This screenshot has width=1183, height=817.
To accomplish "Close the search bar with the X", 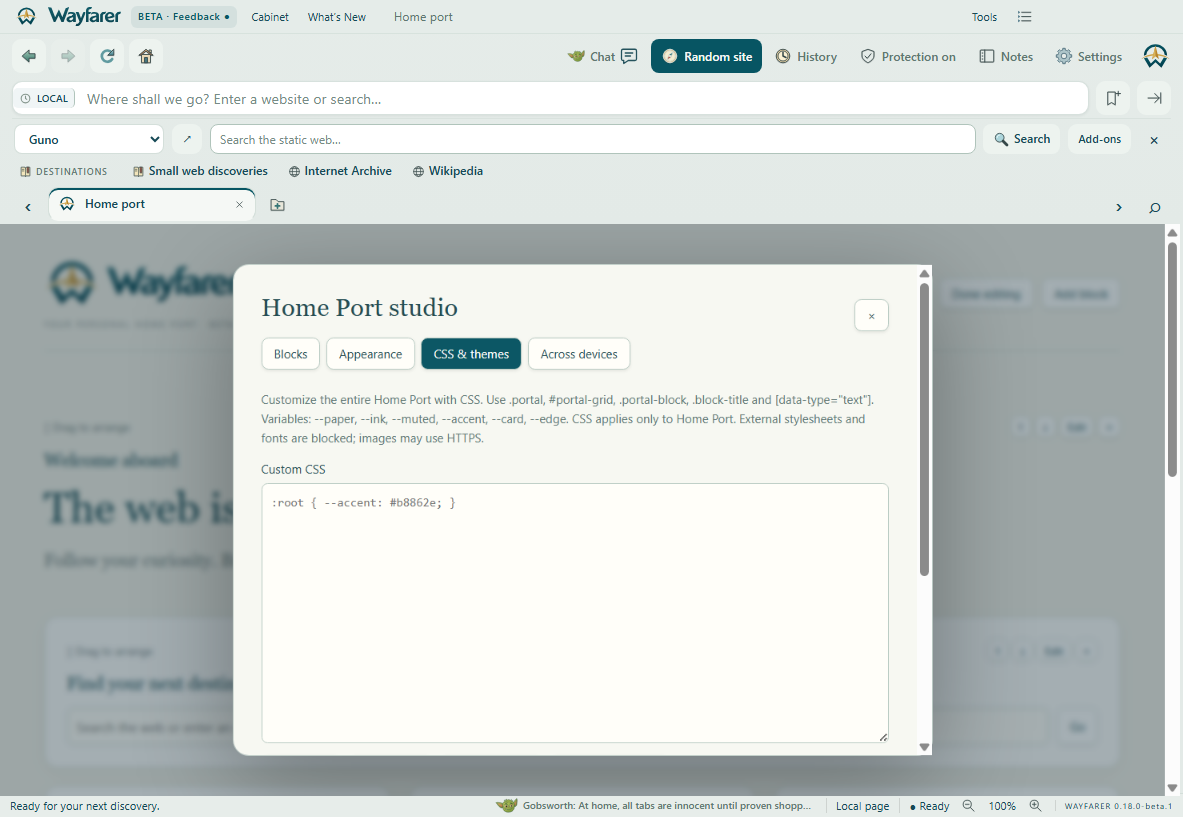I will [1154, 140].
